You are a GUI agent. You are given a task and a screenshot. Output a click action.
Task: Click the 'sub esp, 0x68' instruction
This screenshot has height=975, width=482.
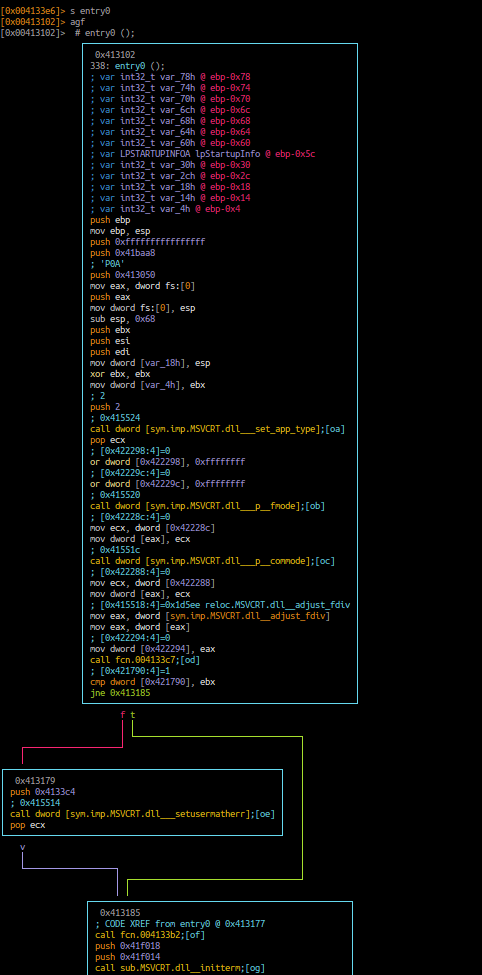coord(125,318)
